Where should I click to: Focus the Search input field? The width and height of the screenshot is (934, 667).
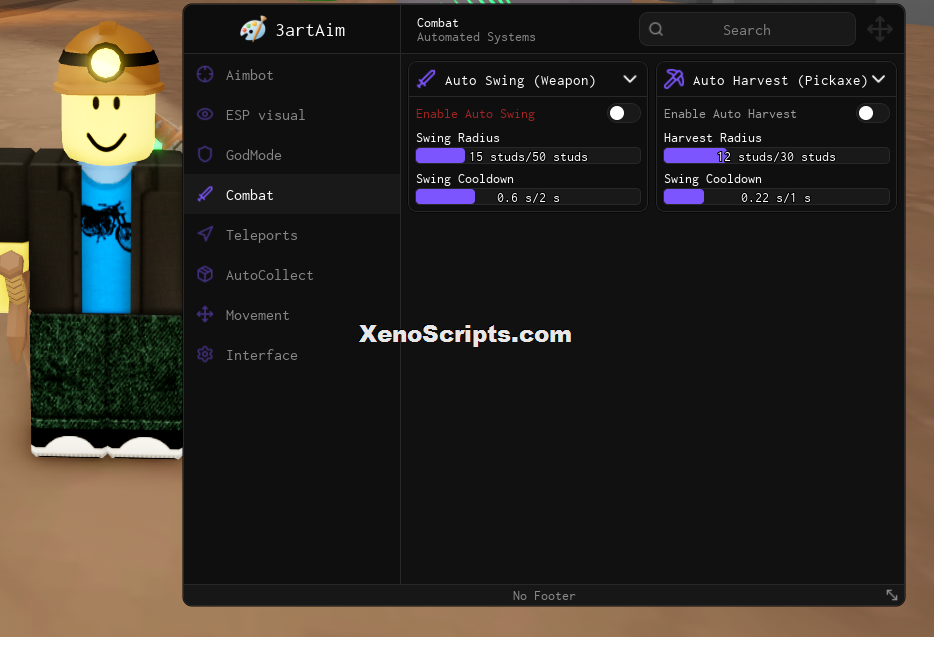747,29
